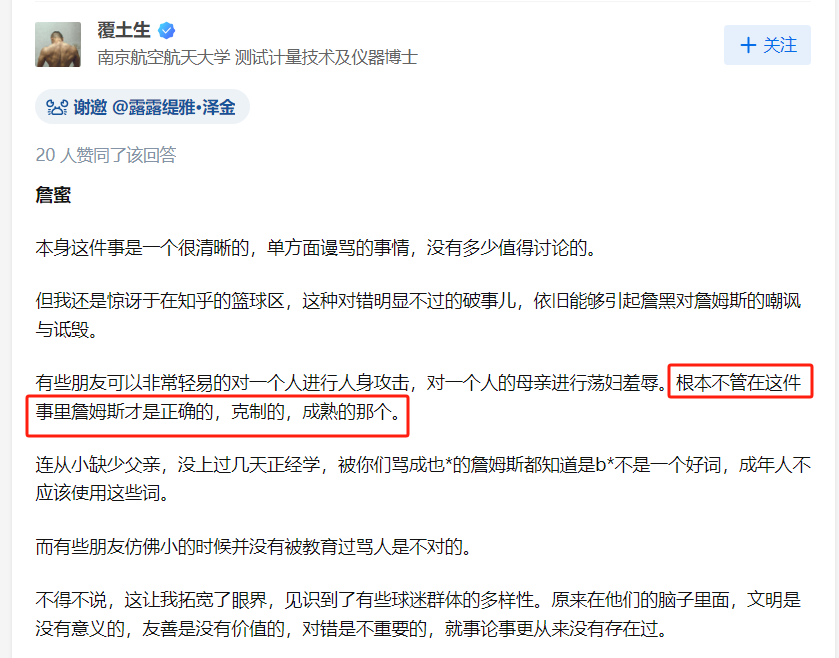Click the blue verified badge icon
This screenshot has height=658, width=839.
tap(166, 30)
